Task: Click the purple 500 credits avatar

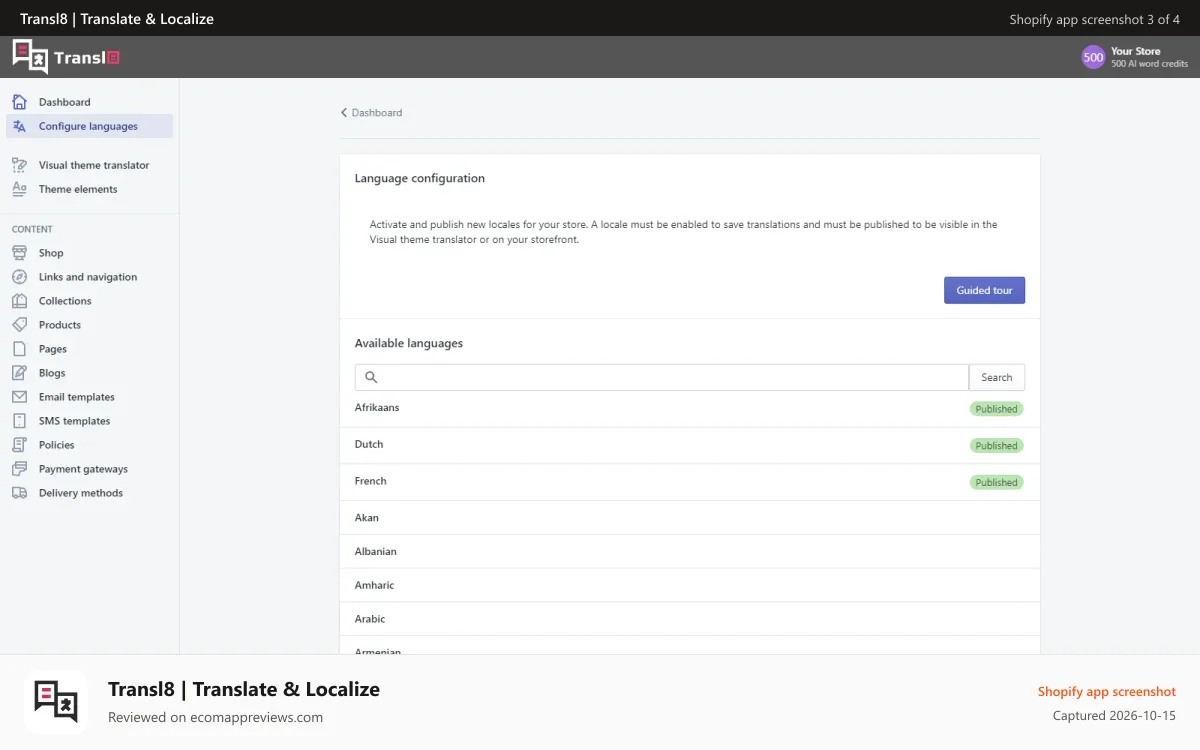Action: (1093, 57)
